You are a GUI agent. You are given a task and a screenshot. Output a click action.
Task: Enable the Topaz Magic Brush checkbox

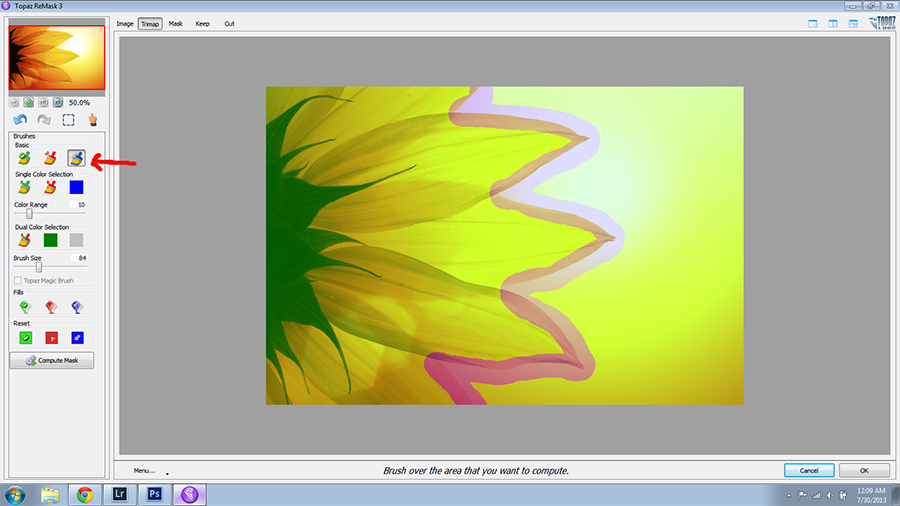tap(18, 281)
